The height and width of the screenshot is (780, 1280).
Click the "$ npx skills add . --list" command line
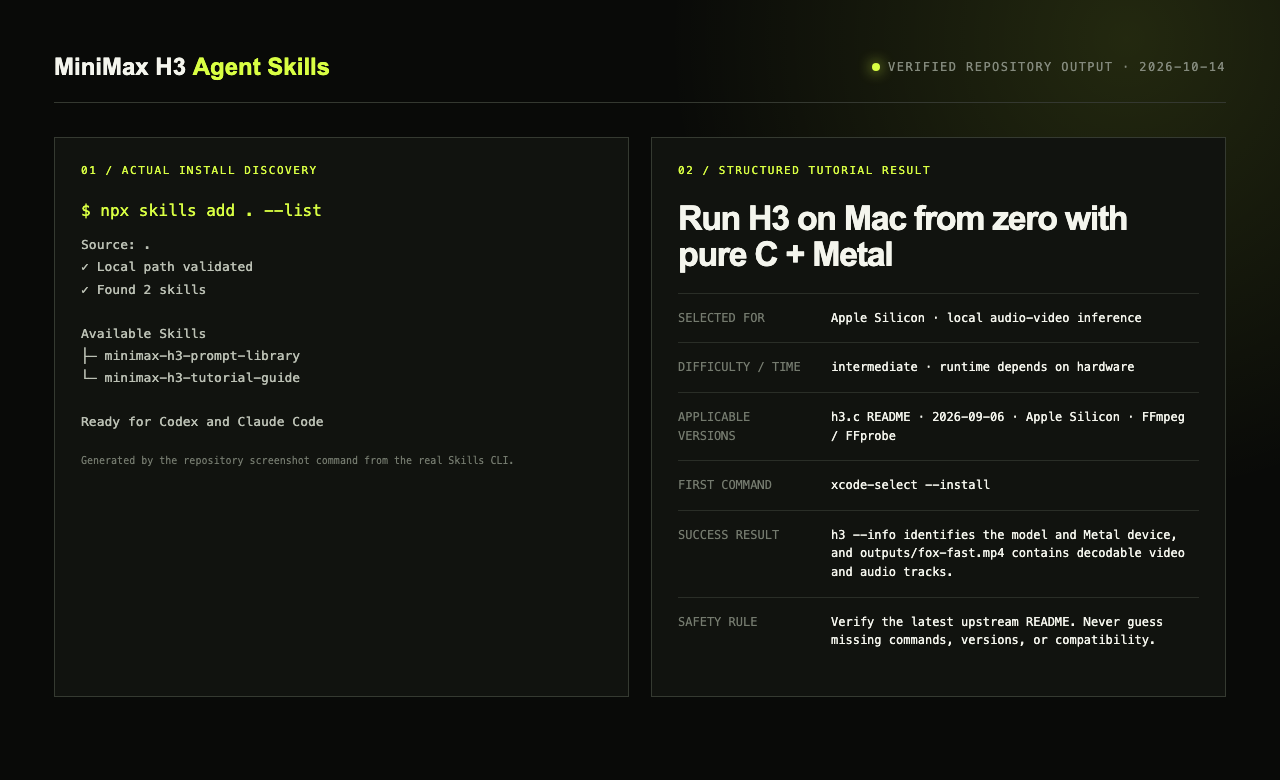coord(201,210)
